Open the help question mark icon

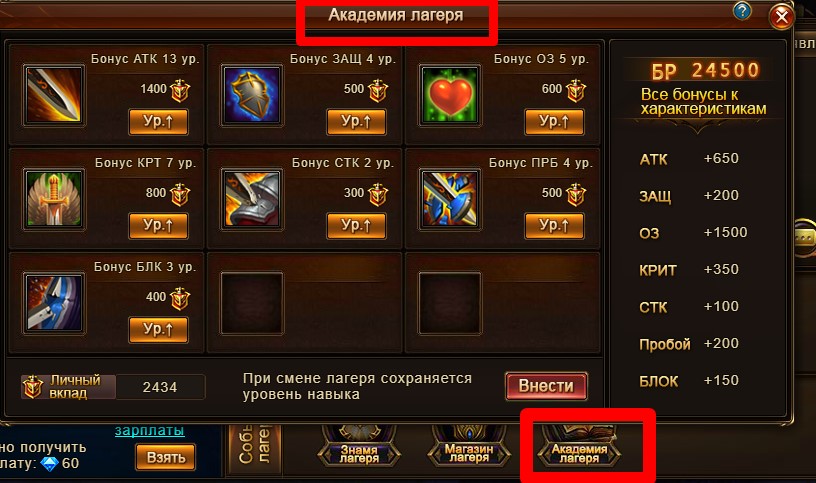tap(742, 11)
